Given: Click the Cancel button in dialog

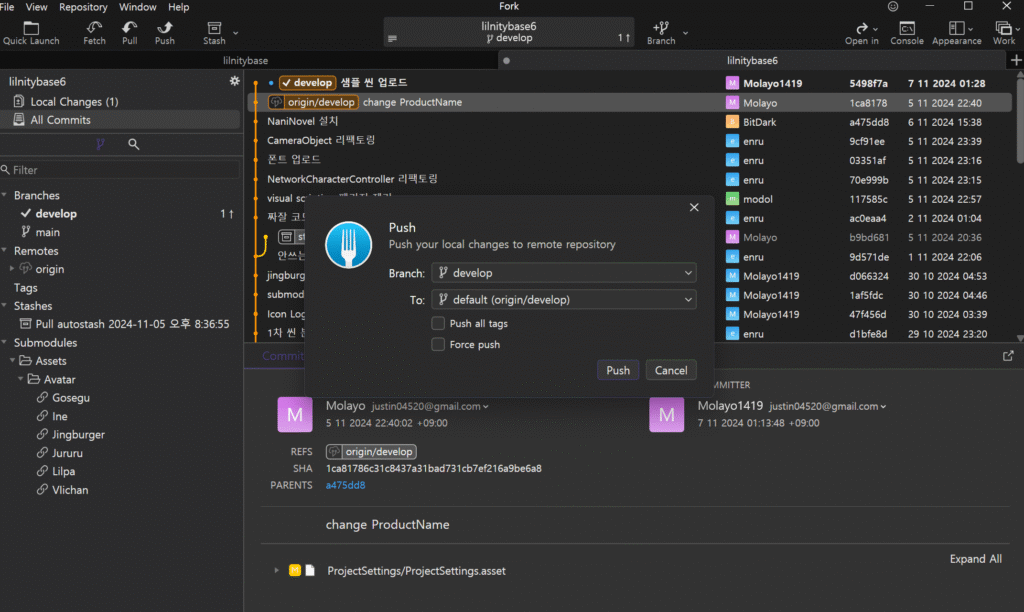Looking at the screenshot, I should [x=670, y=370].
